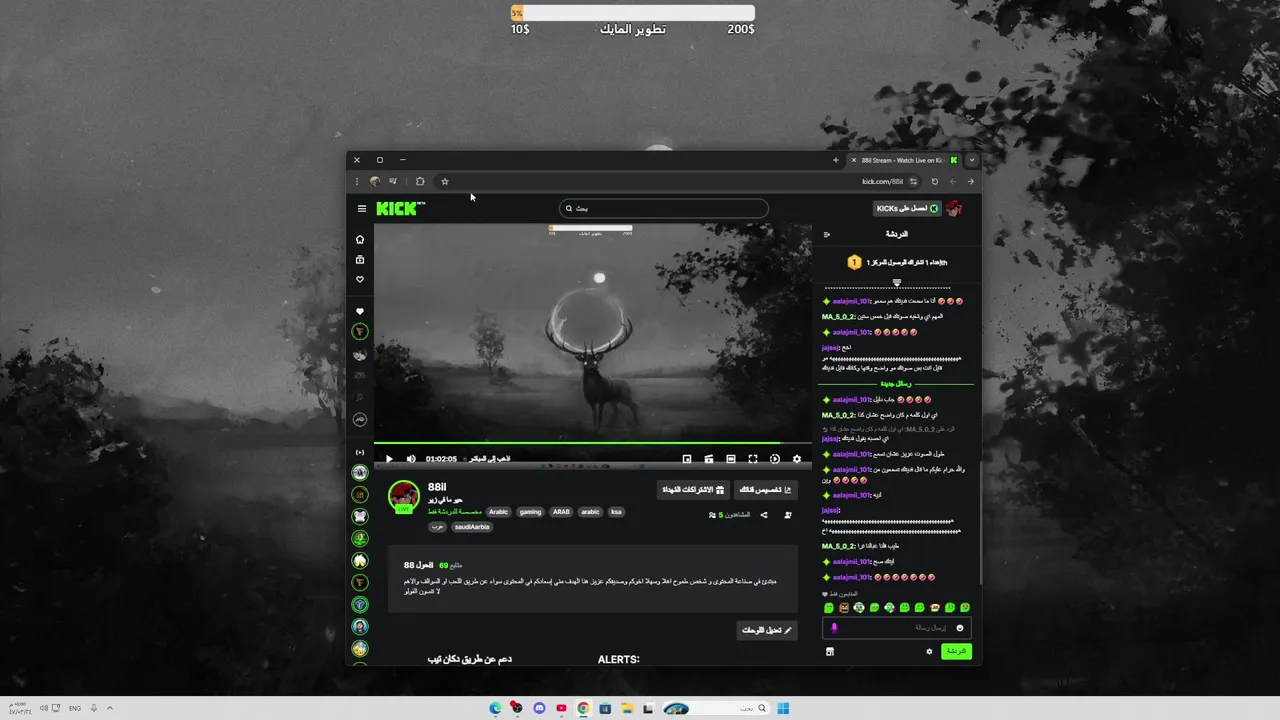Select the Arabic tag
Viewport: 1280px width, 720px height.
498,512
